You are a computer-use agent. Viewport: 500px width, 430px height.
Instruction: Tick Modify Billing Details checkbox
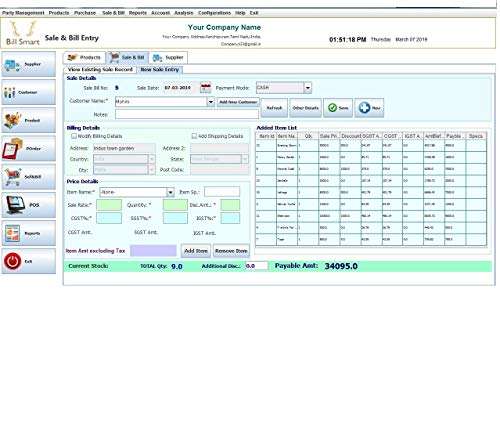click(x=74, y=136)
